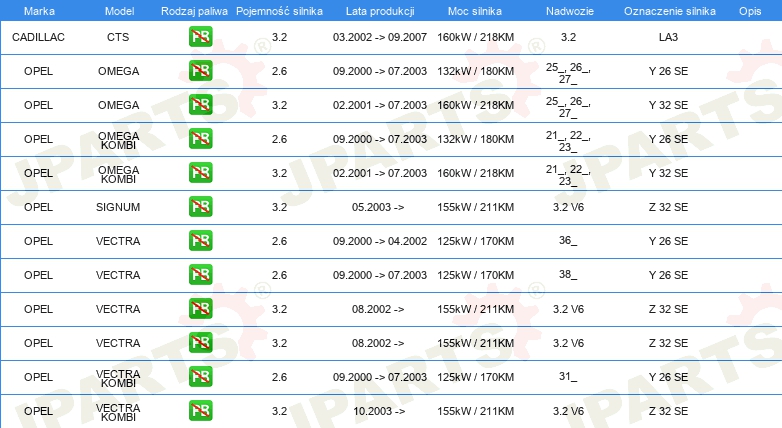Click the Pojemność silnika column header
782x428 pixels.
pos(279,11)
